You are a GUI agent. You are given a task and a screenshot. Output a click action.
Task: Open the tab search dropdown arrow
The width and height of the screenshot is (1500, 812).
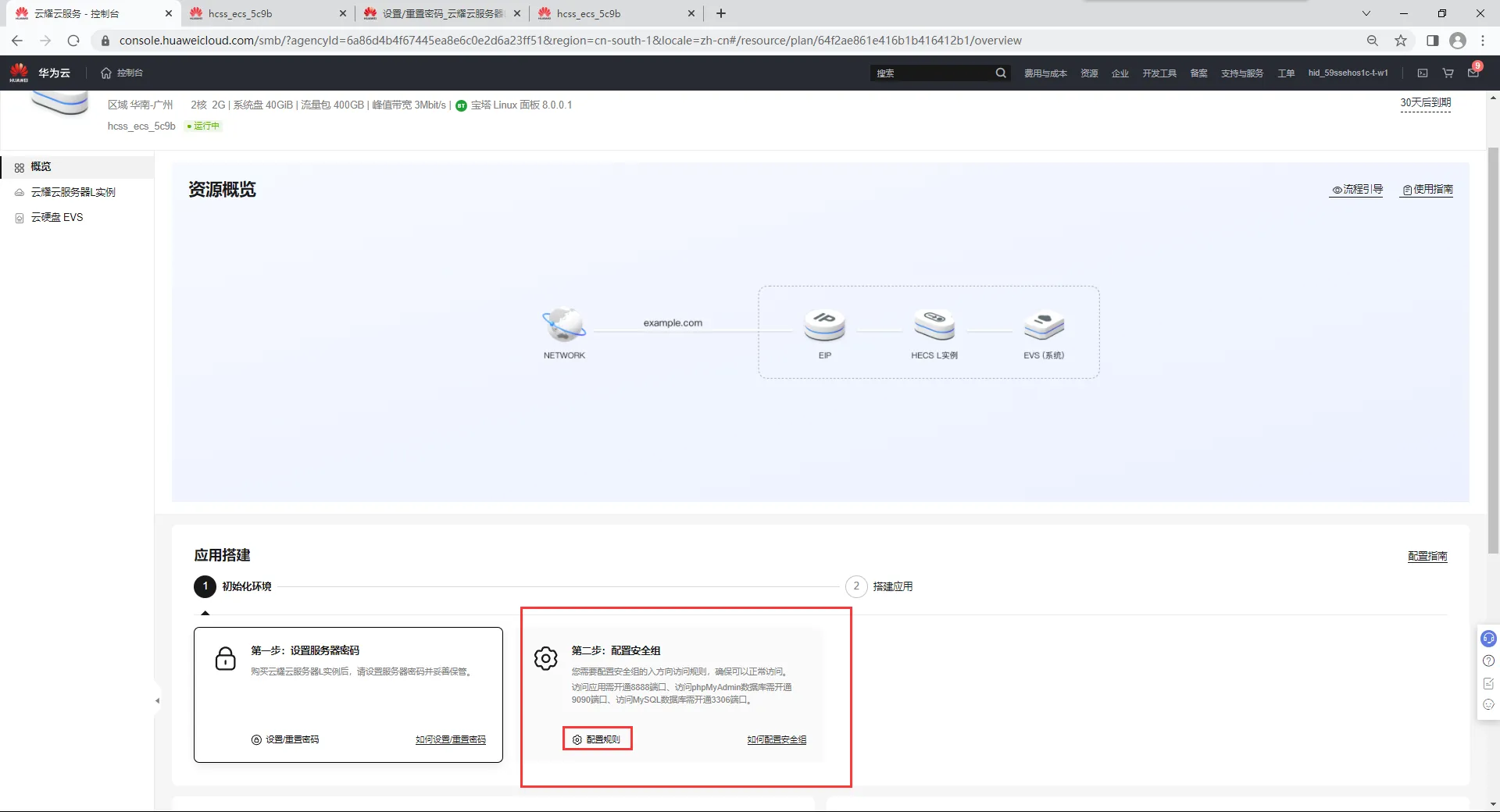click(1366, 13)
